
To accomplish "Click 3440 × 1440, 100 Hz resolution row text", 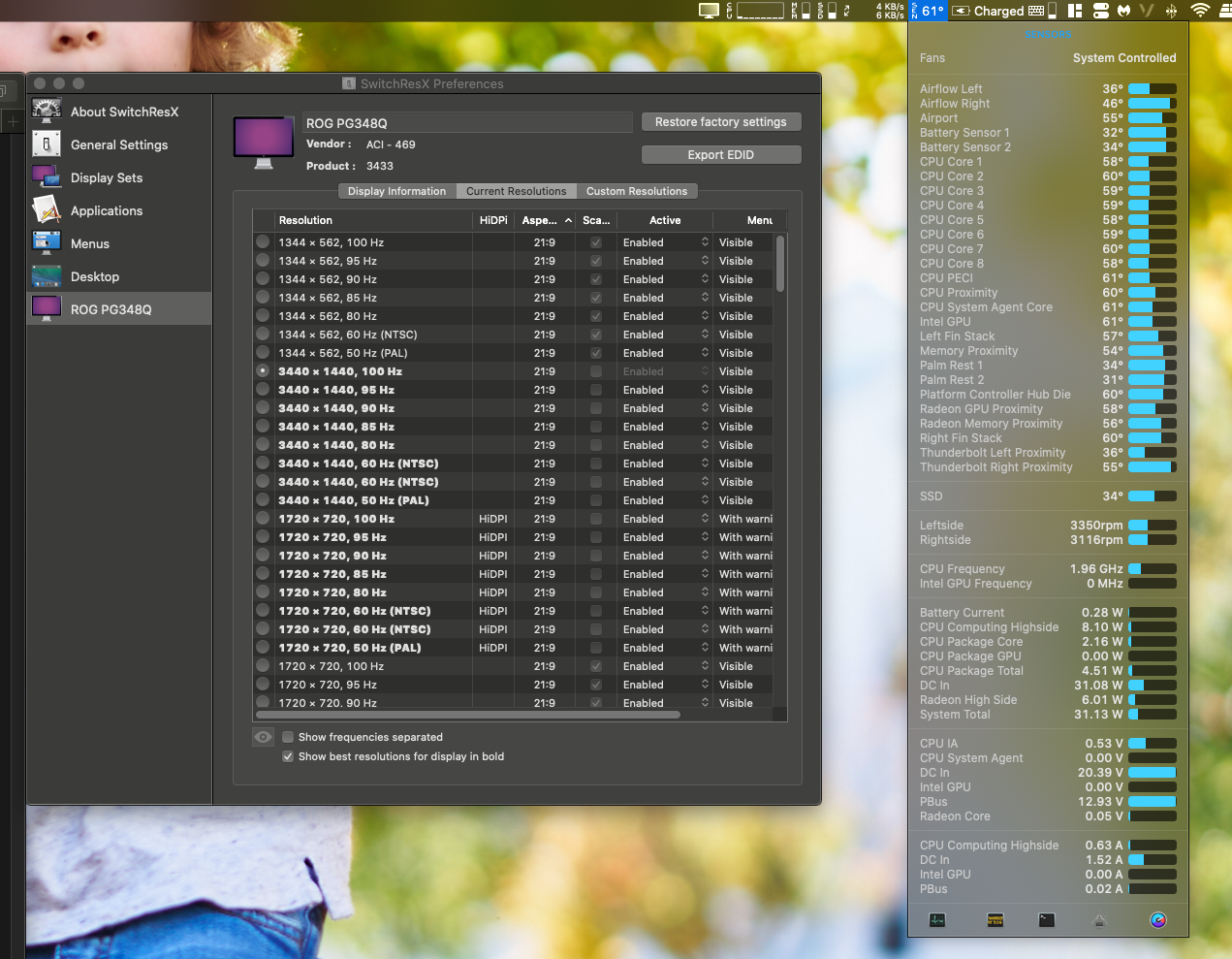I will click(x=340, y=371).
